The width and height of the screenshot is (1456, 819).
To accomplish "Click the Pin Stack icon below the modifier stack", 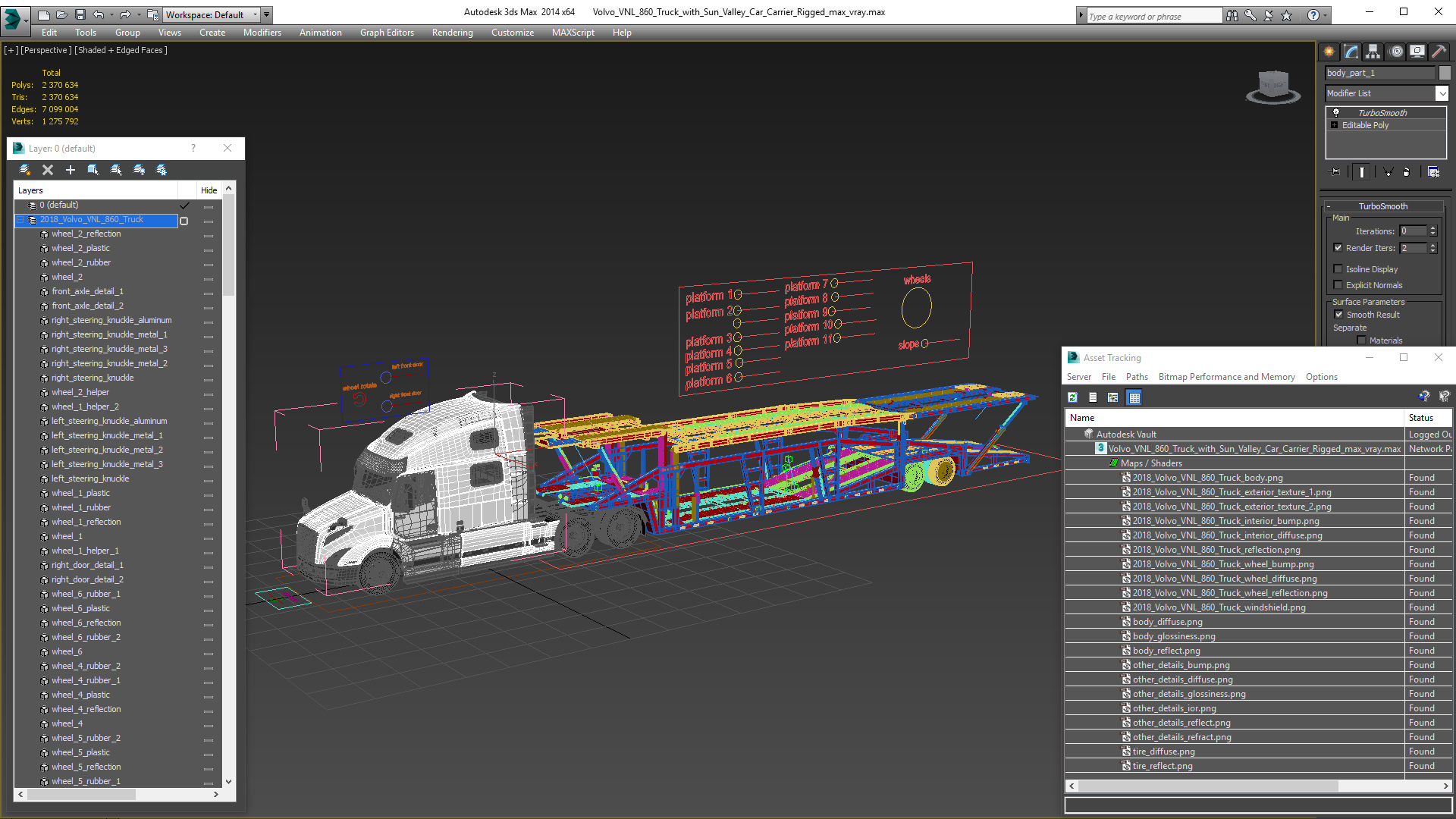I will coord(1335,172).
